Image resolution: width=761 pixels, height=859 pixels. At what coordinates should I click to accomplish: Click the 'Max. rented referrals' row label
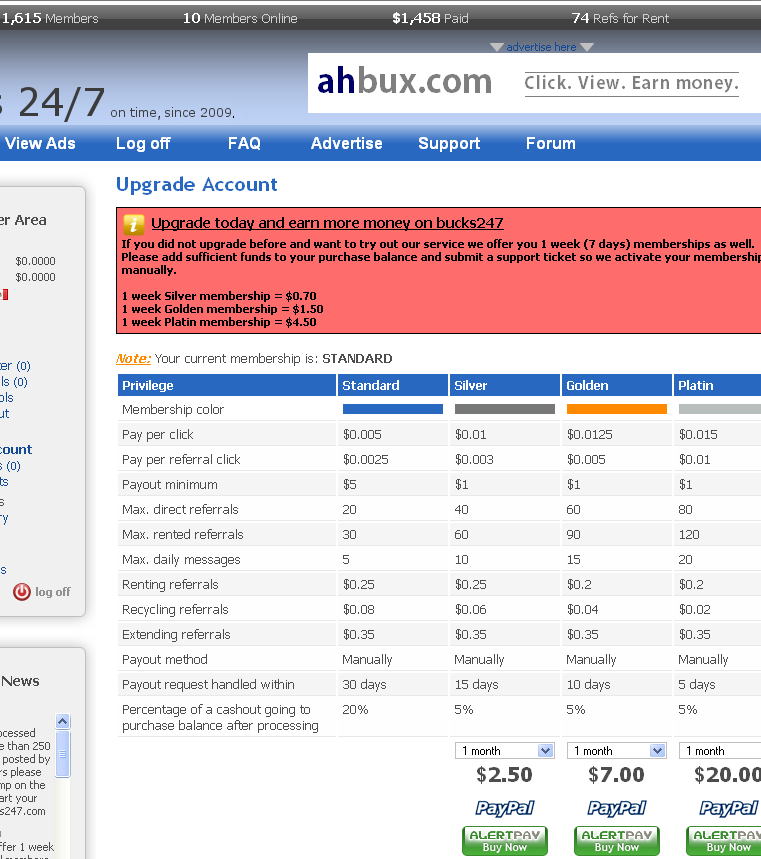pyautogui.click(x=182, y=535)
